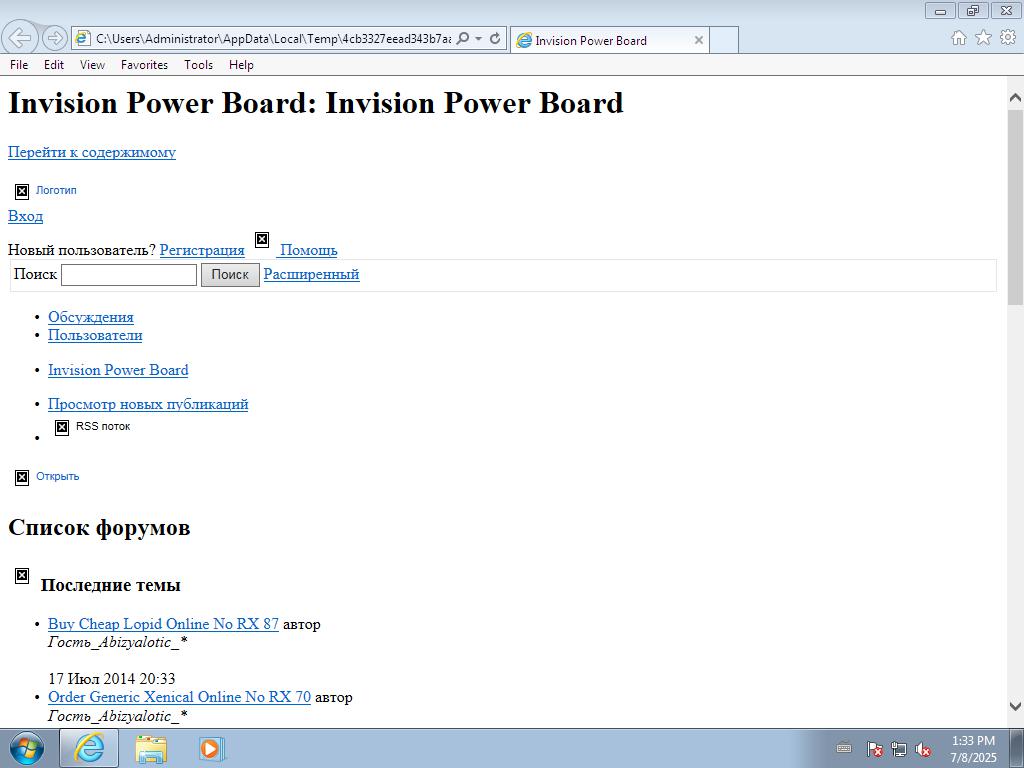Click the broken RSS поток image icon
This screenshot has height=768, width=1024.
click(62, 428)
